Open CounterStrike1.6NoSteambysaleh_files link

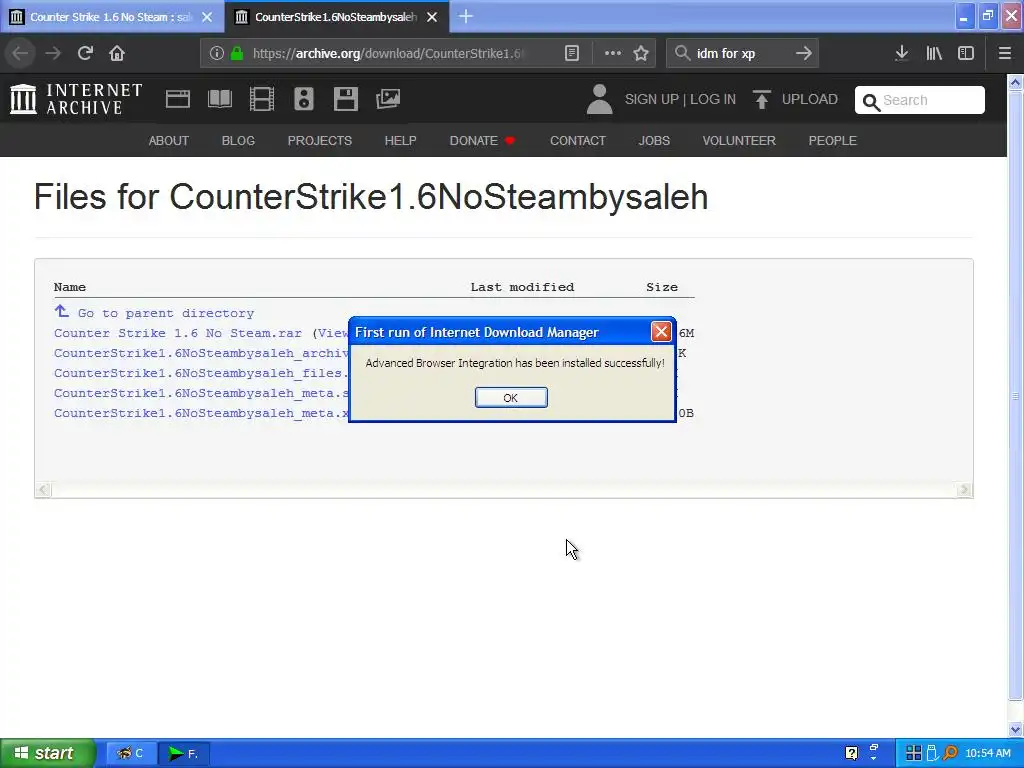(201, 374)
